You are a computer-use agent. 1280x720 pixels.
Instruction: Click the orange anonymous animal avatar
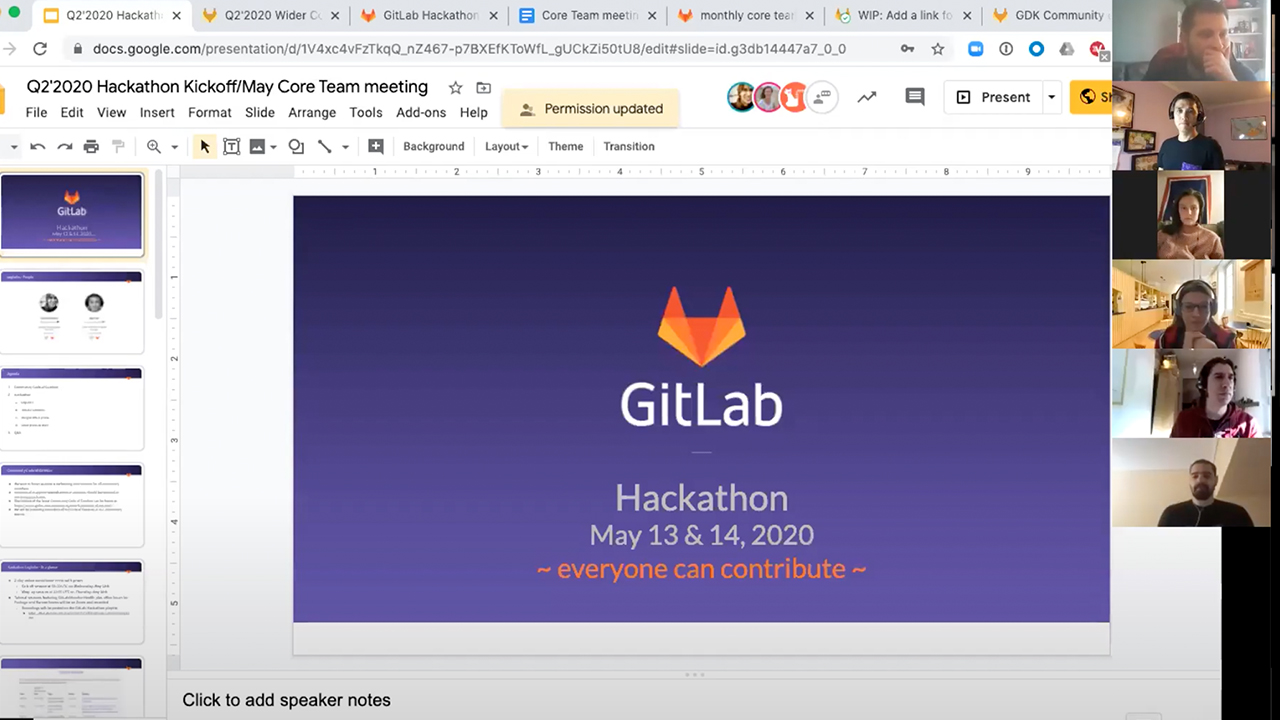(794, 97)
